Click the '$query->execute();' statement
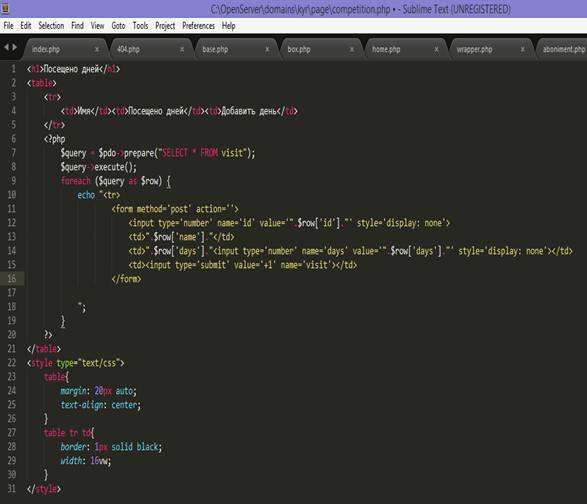The width and height of the screenshot is (587, 504). click(99, 167)
